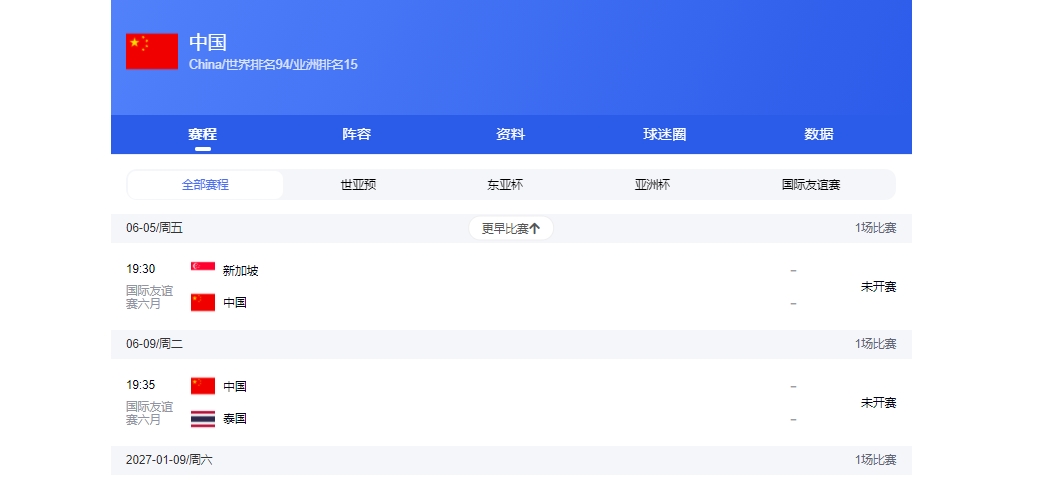Click the 19:30 kickoff time
This screenshot has height=482, width=1041.
pyautogui.click(x=141, y=269)
